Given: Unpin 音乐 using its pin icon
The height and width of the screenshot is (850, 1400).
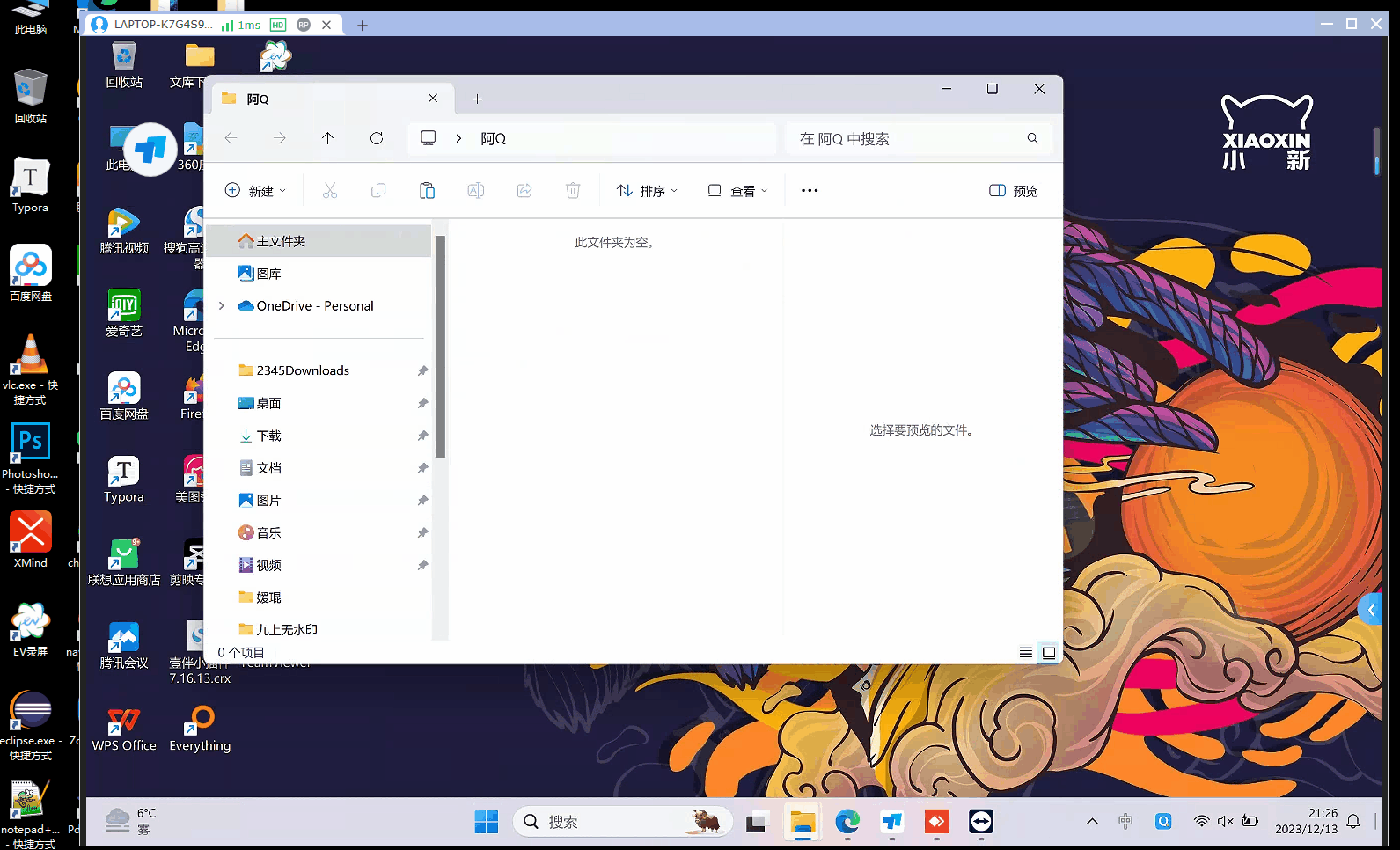Looking at the screenshot, I should 422,532.
